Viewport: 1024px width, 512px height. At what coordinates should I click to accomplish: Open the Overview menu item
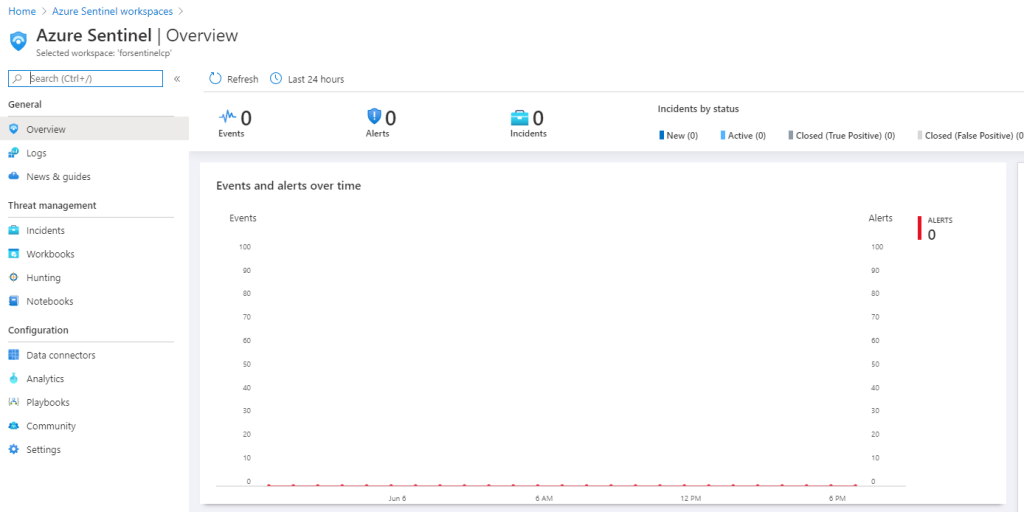click(x=94, y=129)
